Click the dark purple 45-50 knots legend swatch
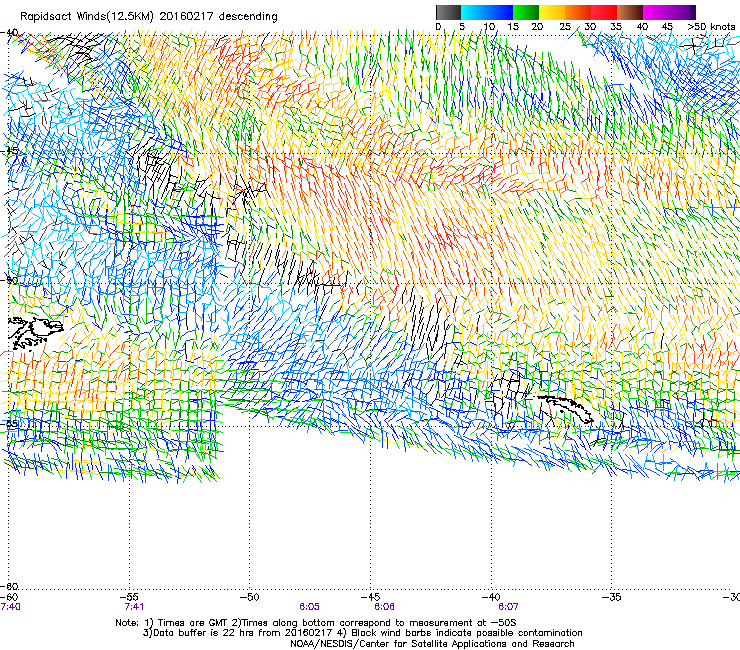The width and height of the screenshot is (740, 650). coord(682,12)
